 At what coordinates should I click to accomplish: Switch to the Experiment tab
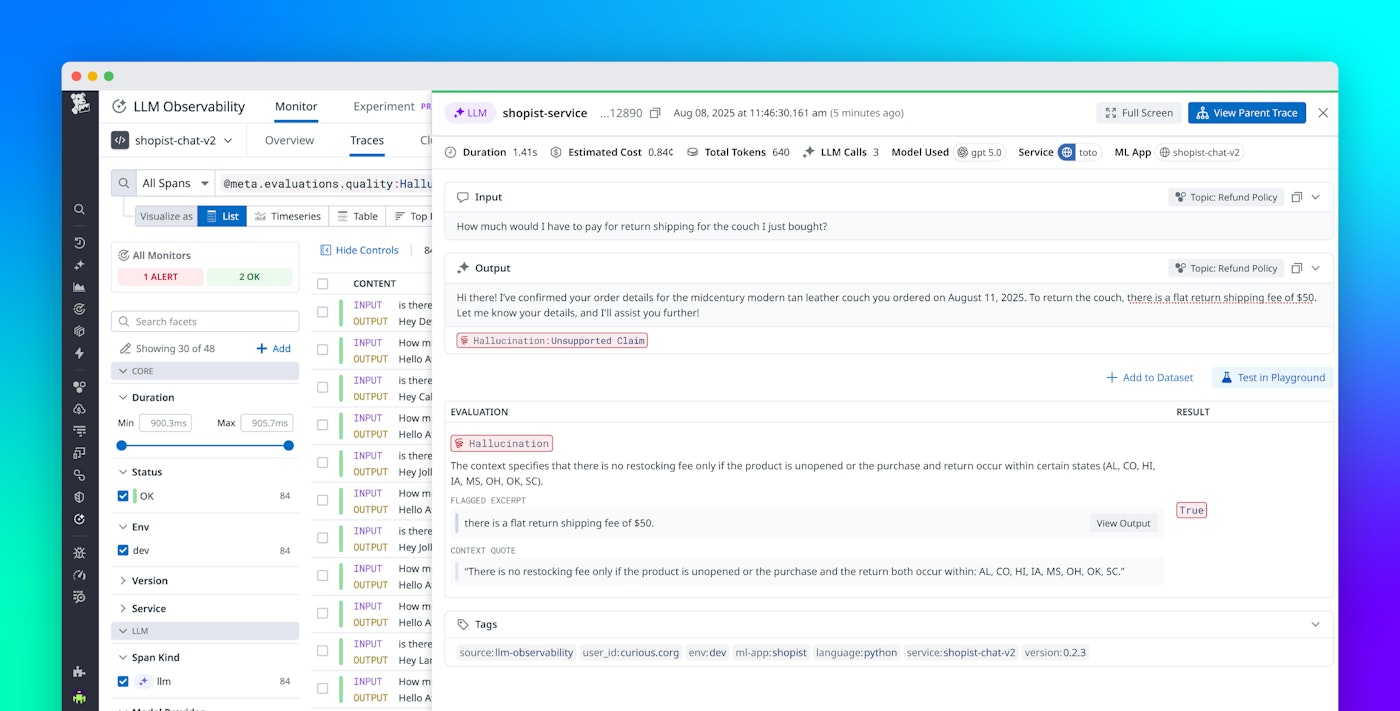pyautogui.click(x=385, y=107)
